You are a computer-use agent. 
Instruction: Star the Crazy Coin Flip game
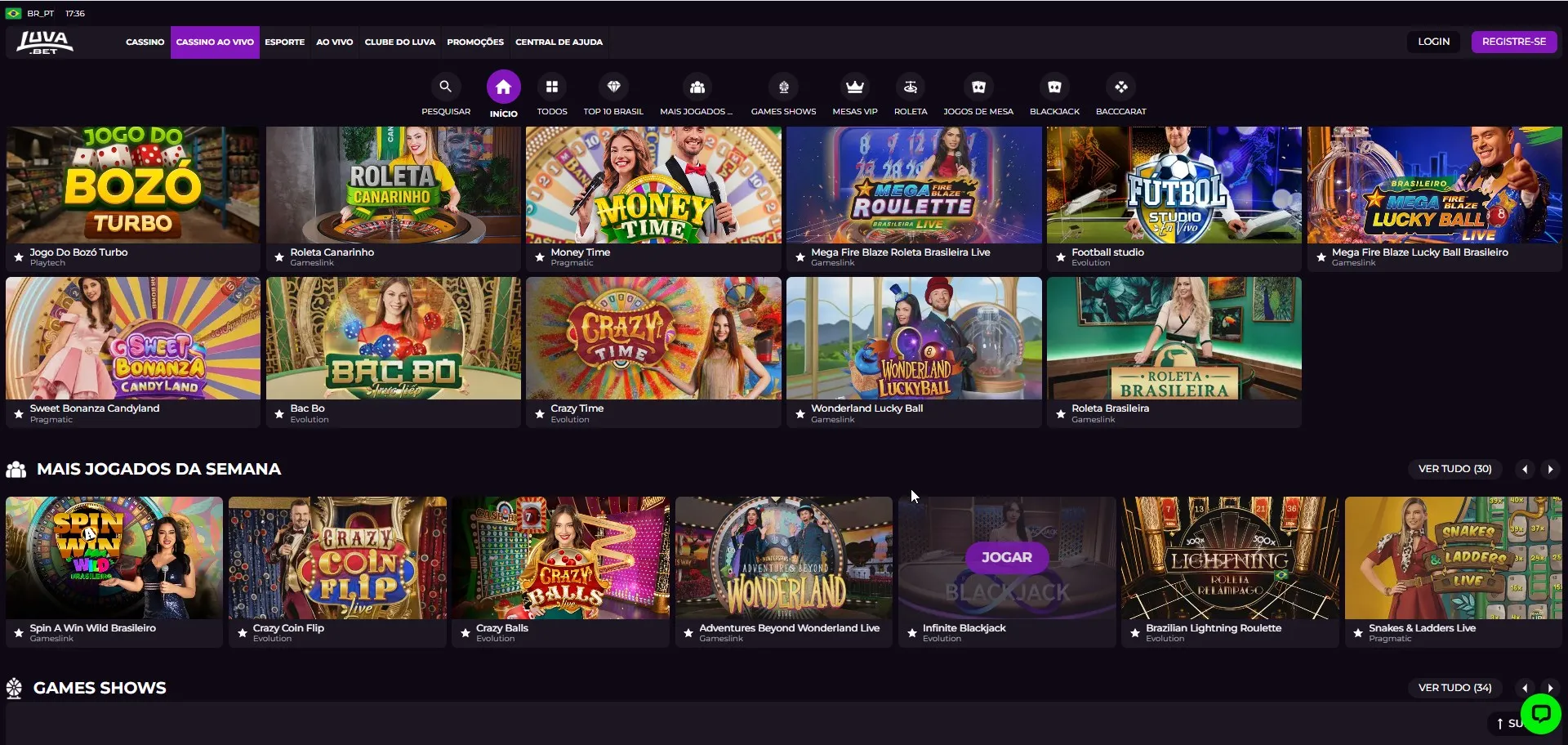click(x=243, y=633)
